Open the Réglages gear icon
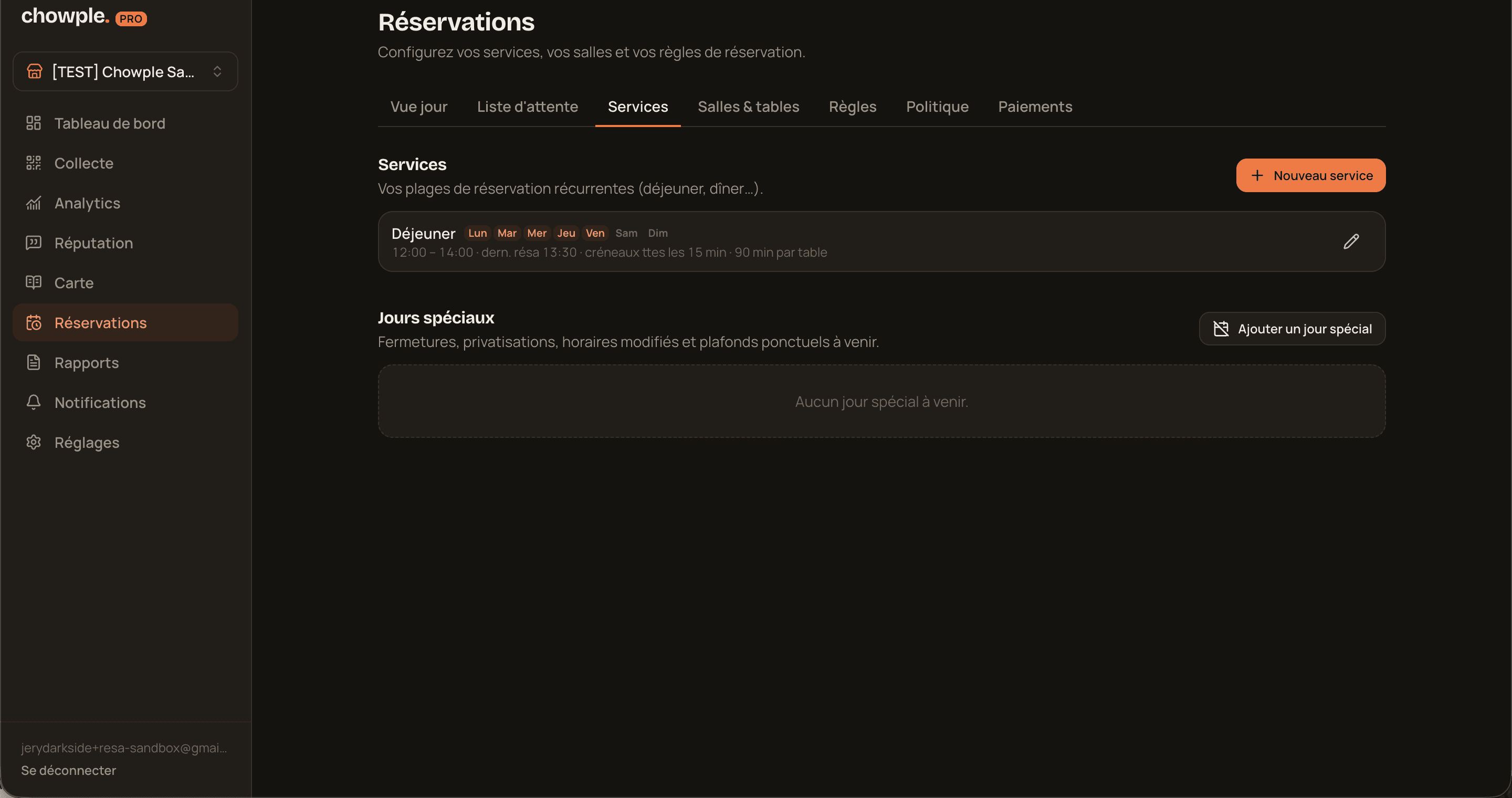The image size is (1512, 798). [x=34, y=443]
